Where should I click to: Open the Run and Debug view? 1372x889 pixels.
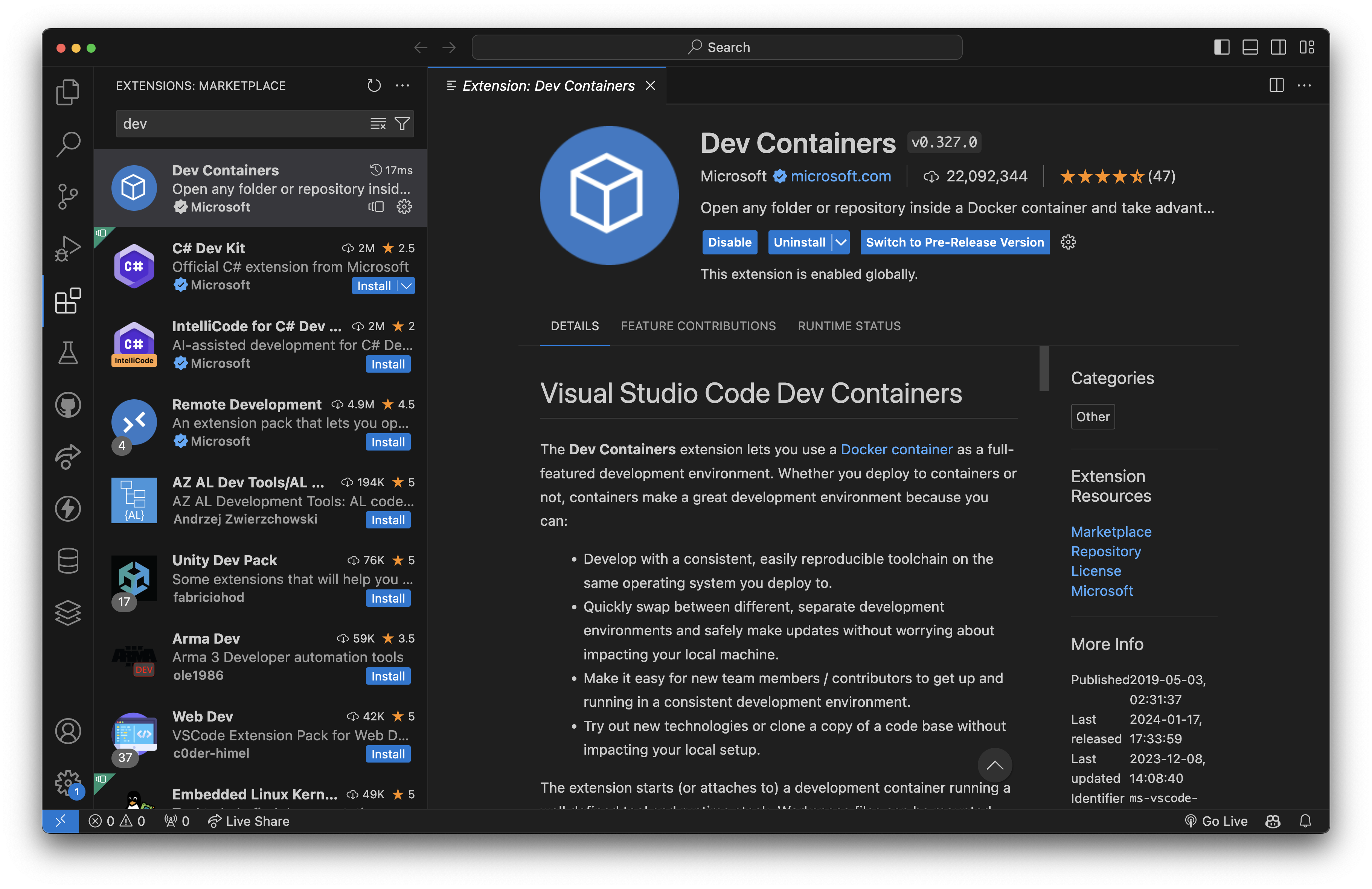pyautogui.click(x=68, y=248)
